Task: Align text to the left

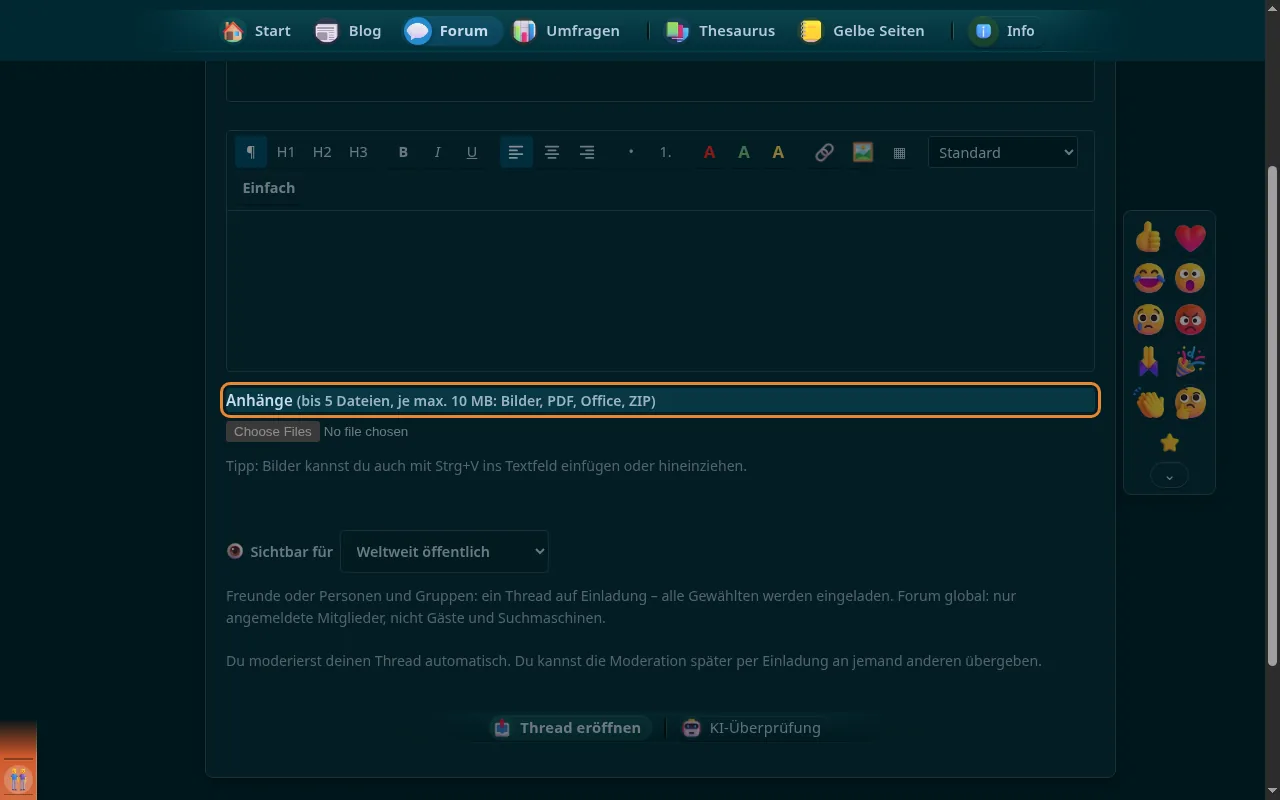Action: coord(516,152)
